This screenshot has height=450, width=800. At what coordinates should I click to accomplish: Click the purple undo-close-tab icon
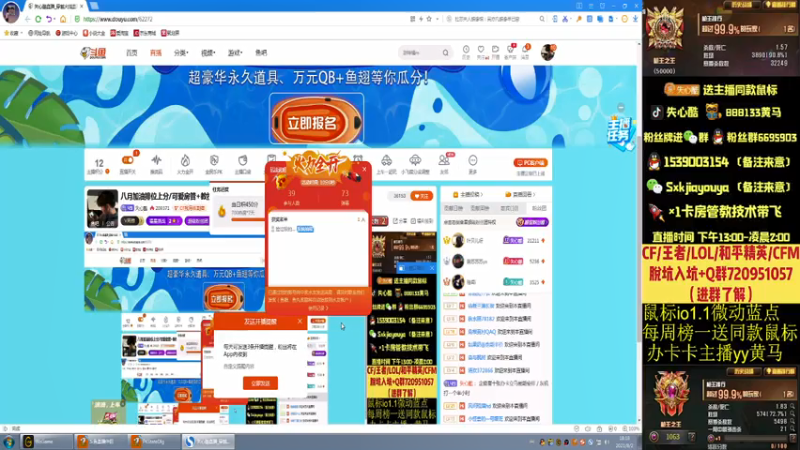click(49, 19)
